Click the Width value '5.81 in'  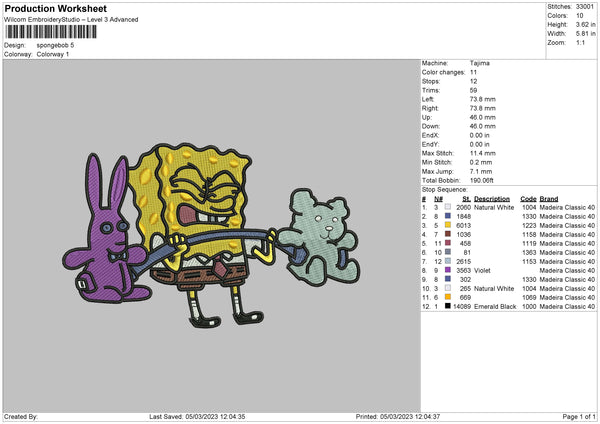coord(585,34)
